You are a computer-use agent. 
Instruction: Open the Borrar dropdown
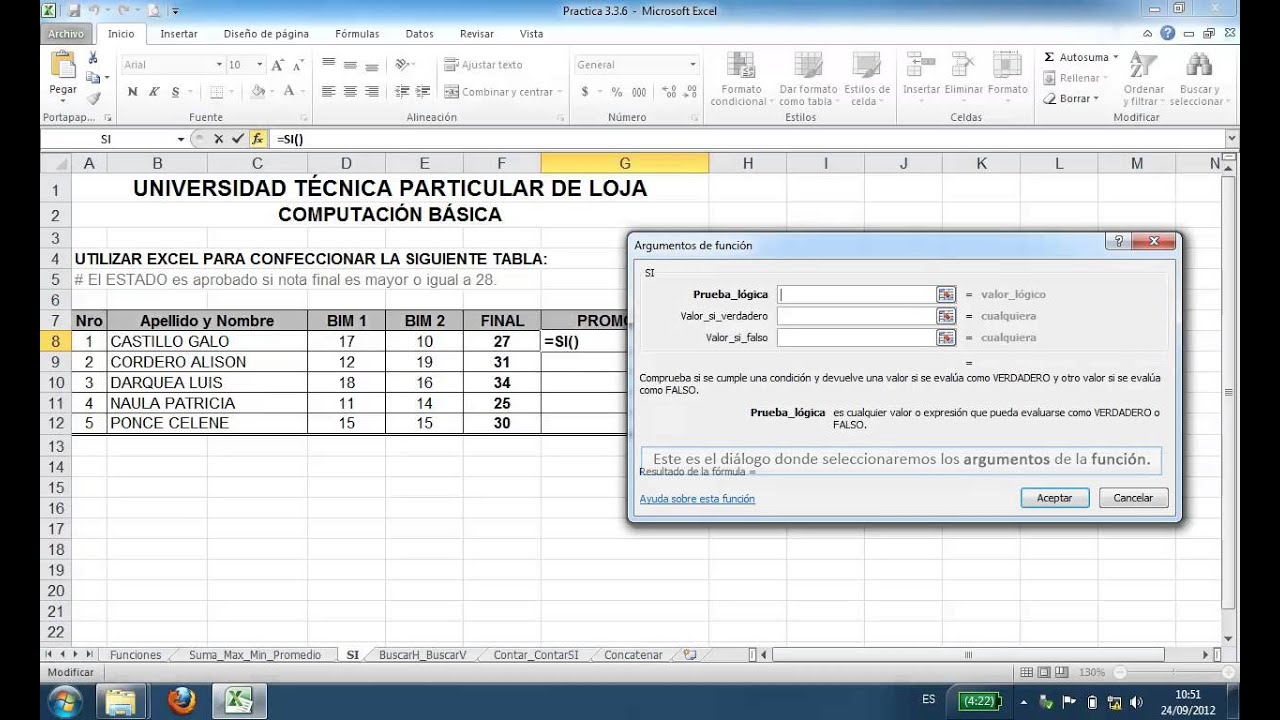point(1071,99)
